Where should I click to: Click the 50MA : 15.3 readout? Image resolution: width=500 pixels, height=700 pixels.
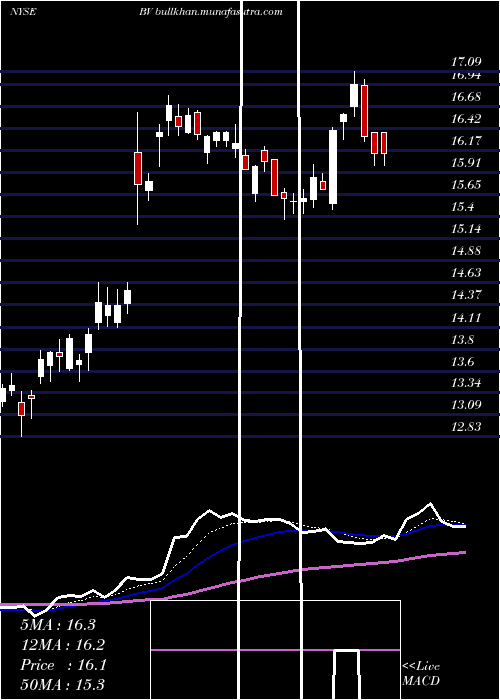coord(62,684)
